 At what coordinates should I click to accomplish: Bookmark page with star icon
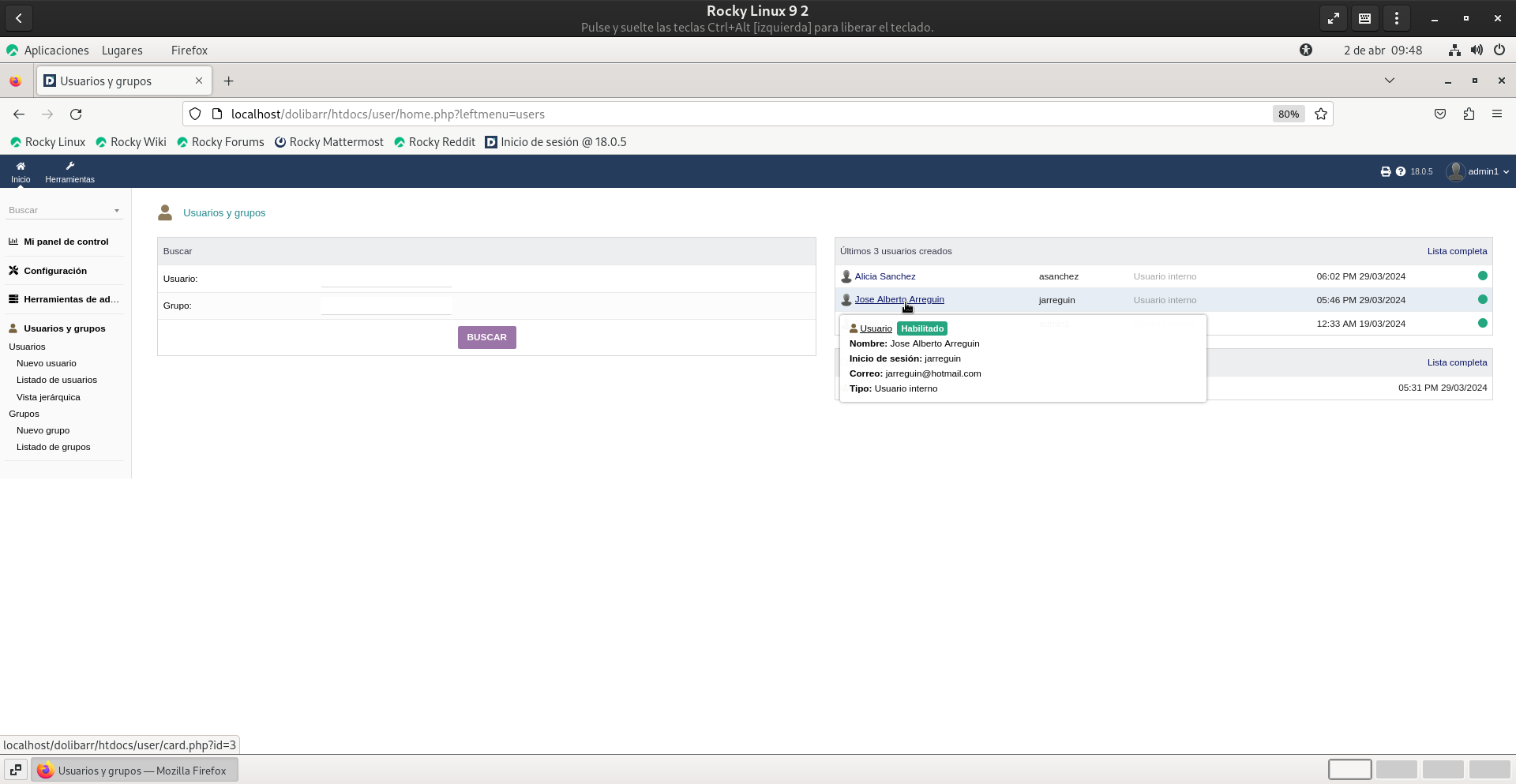point(1321,114)
